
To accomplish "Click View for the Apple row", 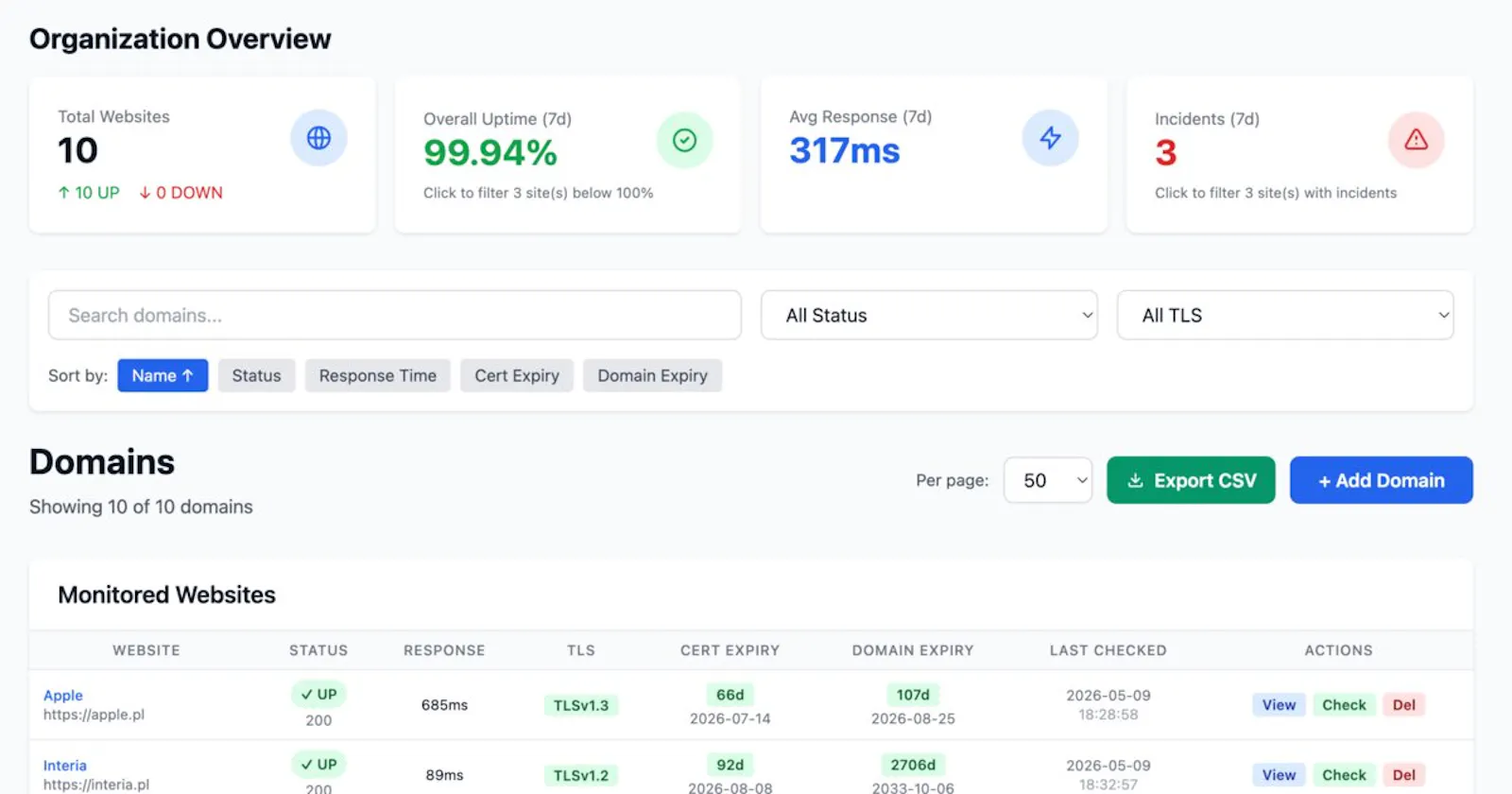I will (1279, 704).
